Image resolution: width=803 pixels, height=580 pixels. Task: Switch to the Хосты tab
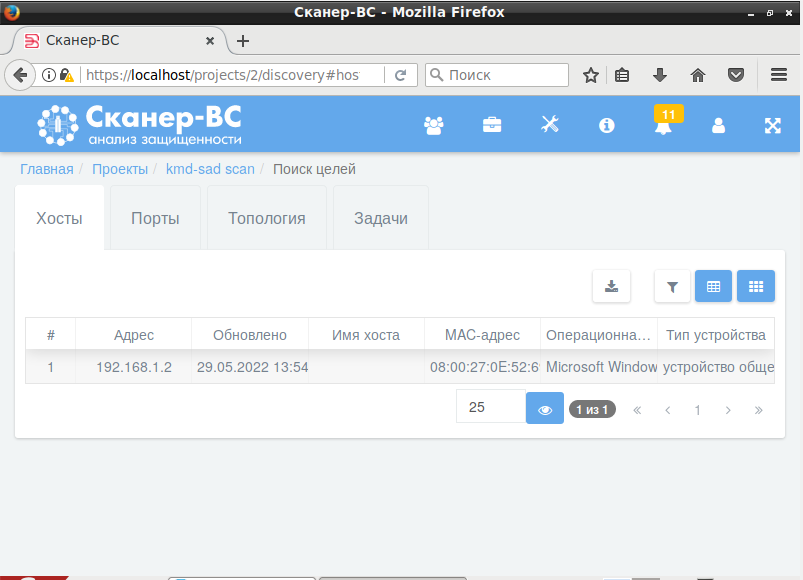[59, 218]
